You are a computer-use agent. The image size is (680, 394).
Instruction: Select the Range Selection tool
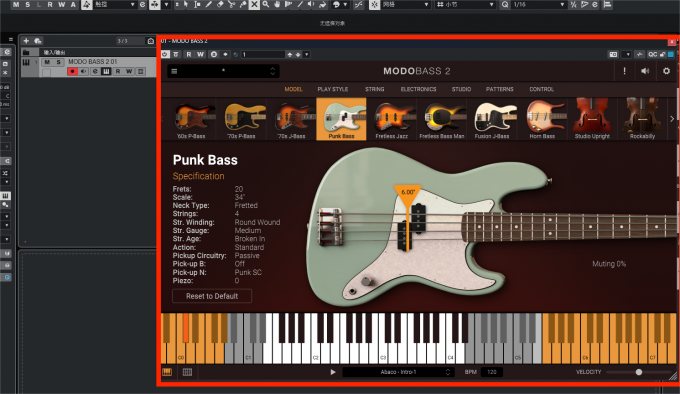coord(197,4)
